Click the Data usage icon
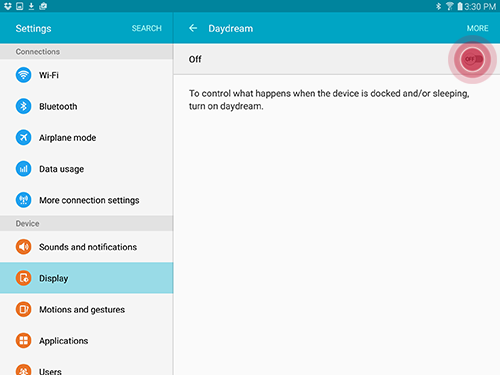 pyautogui.click(x=23, y=169)
